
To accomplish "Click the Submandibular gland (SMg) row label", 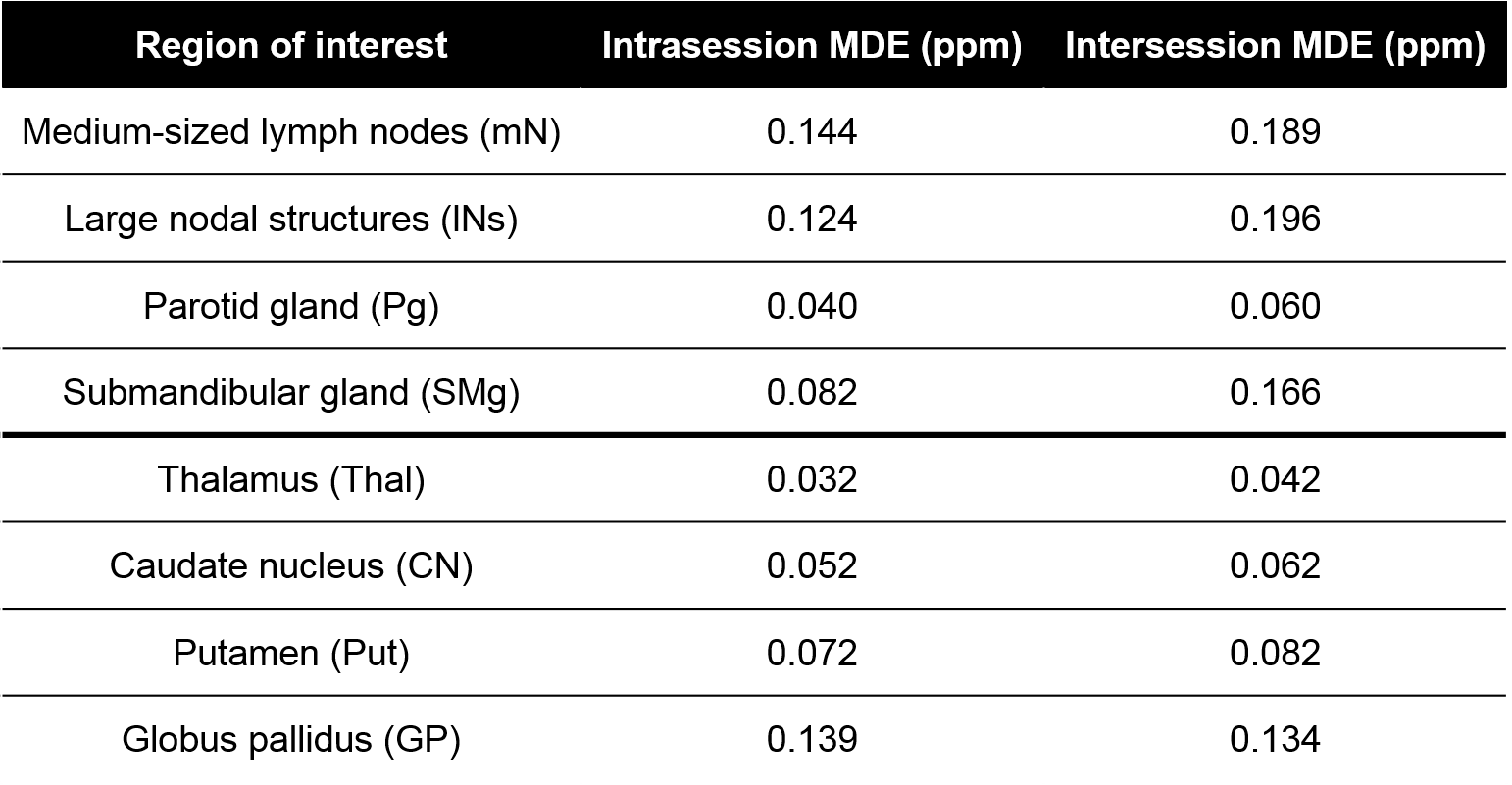I will point(291,392).
